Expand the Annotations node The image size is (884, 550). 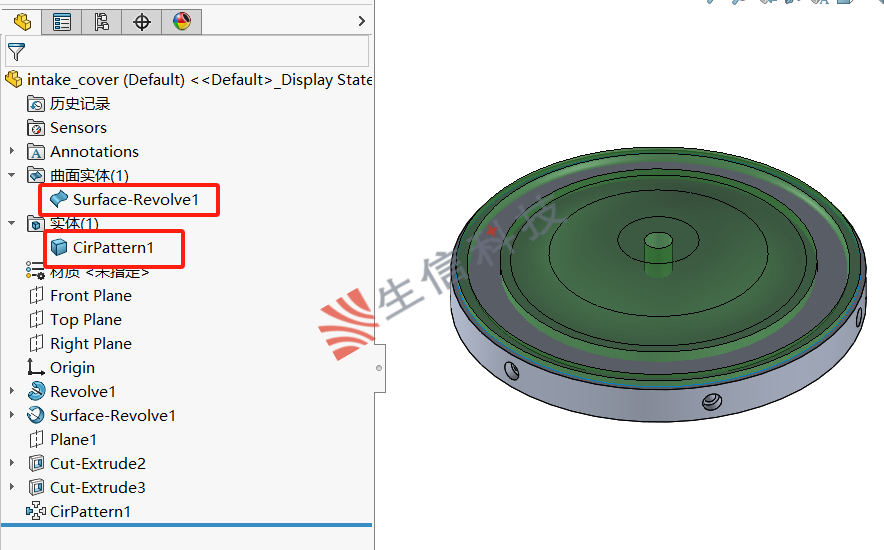12,152
